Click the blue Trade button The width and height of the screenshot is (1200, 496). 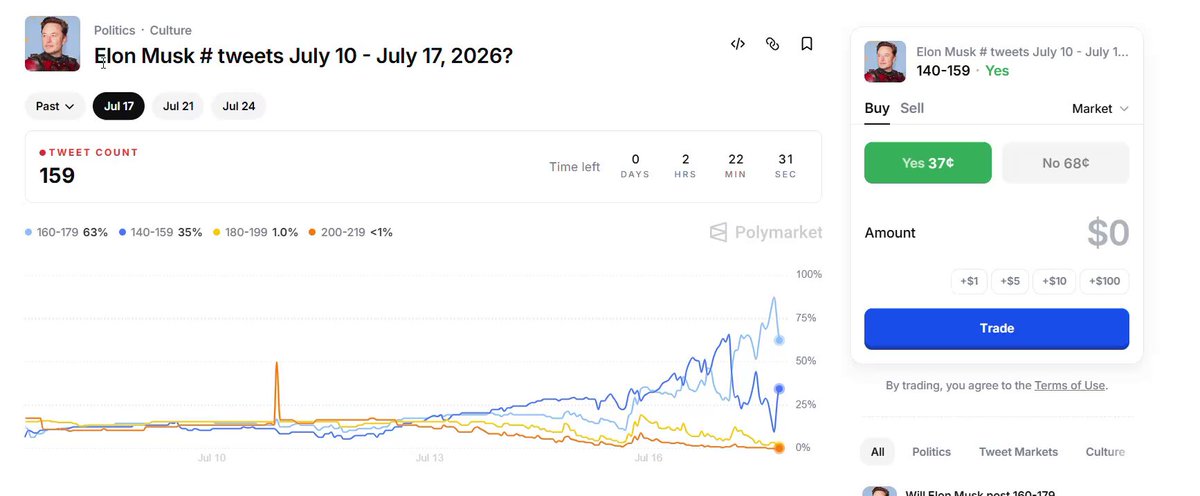point(997,328)
